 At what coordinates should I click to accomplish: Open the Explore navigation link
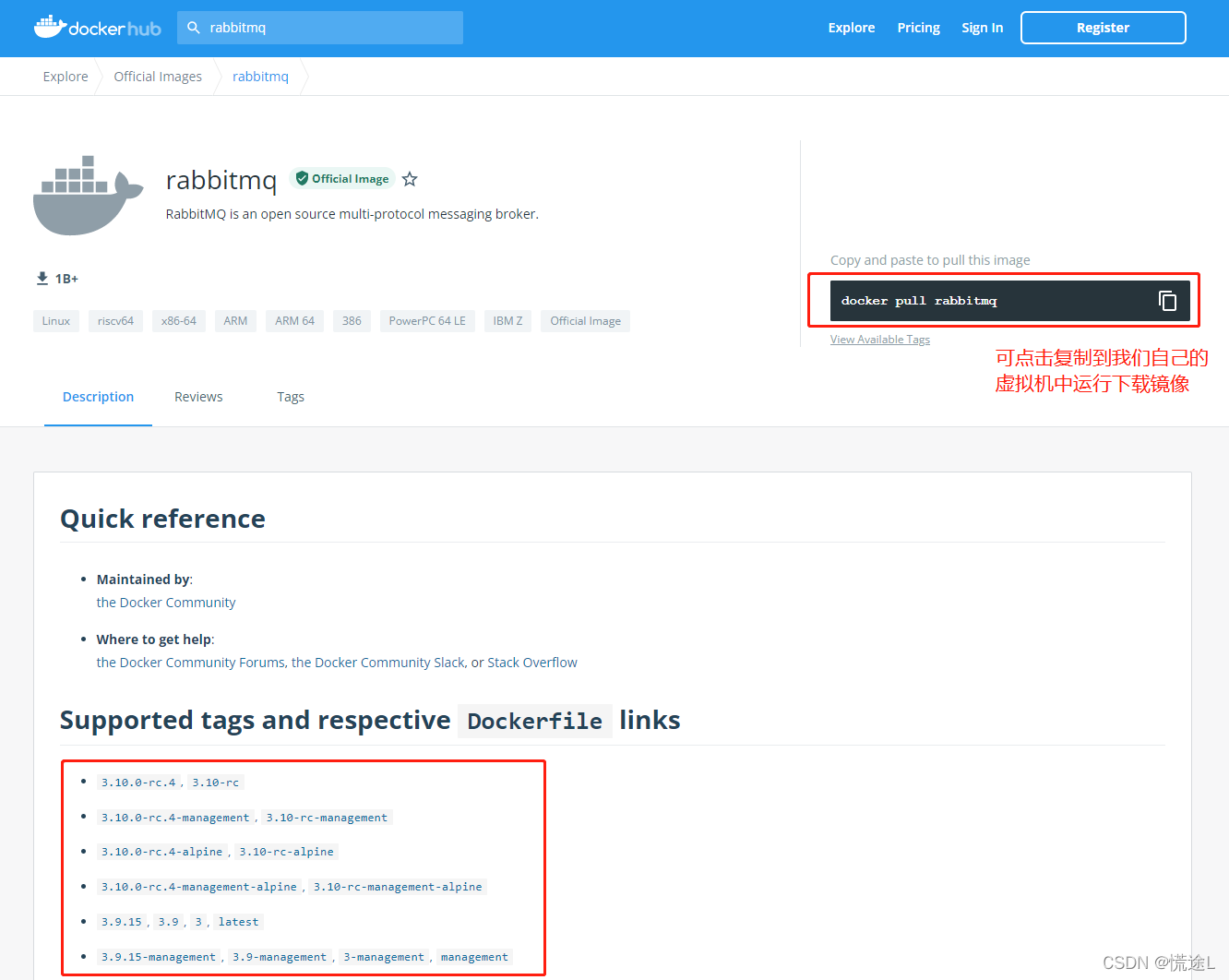[851, 28]
